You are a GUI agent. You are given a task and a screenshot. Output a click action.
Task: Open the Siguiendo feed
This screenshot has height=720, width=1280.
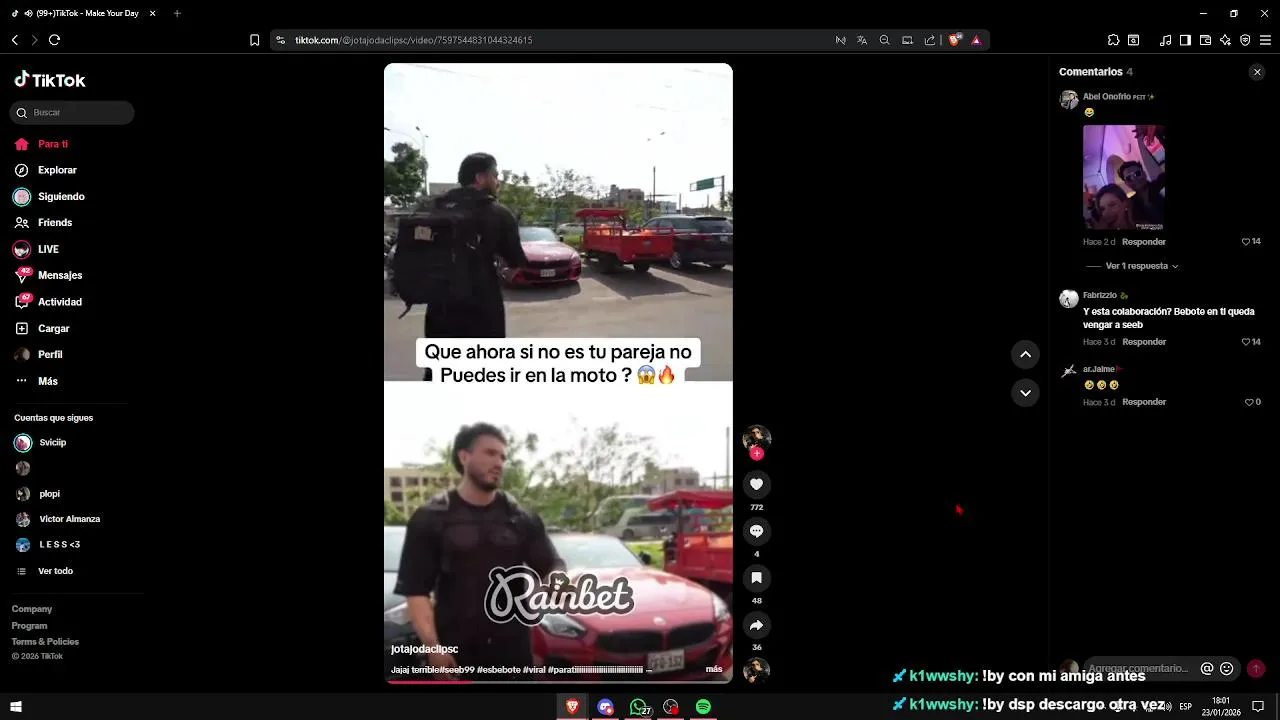coord(50,197)
